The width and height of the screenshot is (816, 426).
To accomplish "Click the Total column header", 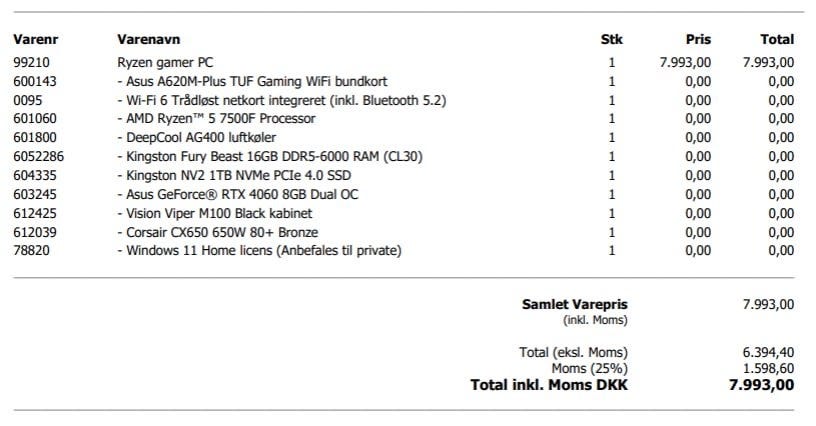I will coord(777,40).
